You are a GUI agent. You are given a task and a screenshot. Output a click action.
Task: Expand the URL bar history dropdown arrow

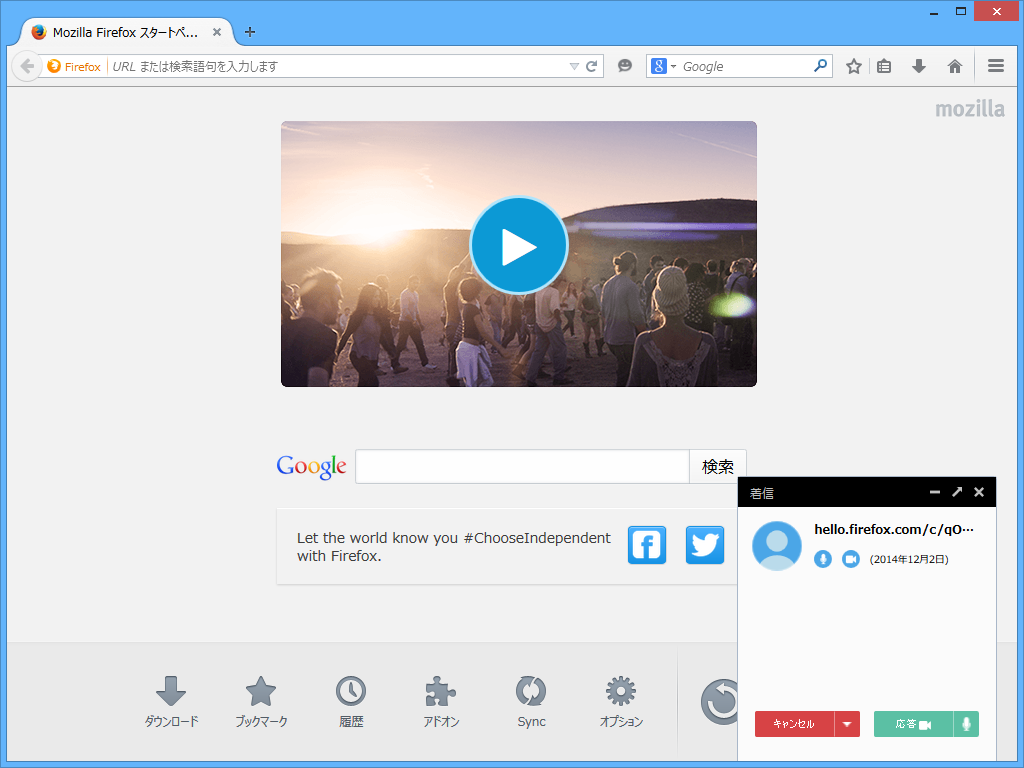point(574,66)
